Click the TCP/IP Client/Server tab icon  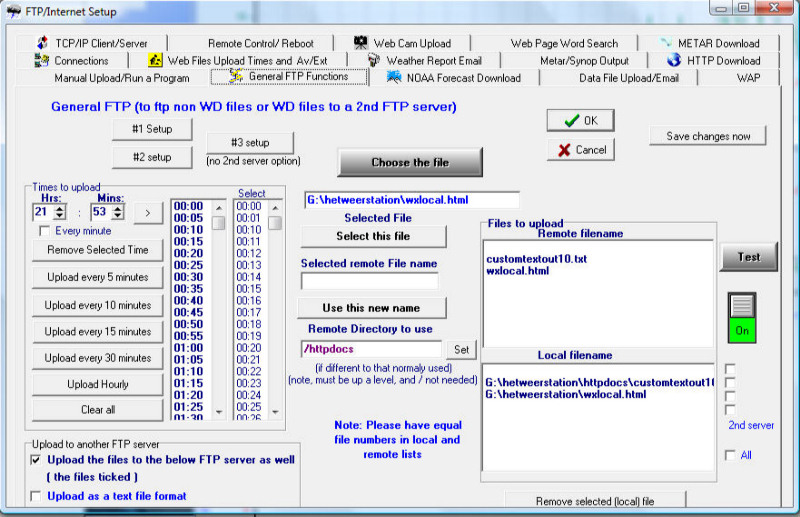tap(43, 43)
